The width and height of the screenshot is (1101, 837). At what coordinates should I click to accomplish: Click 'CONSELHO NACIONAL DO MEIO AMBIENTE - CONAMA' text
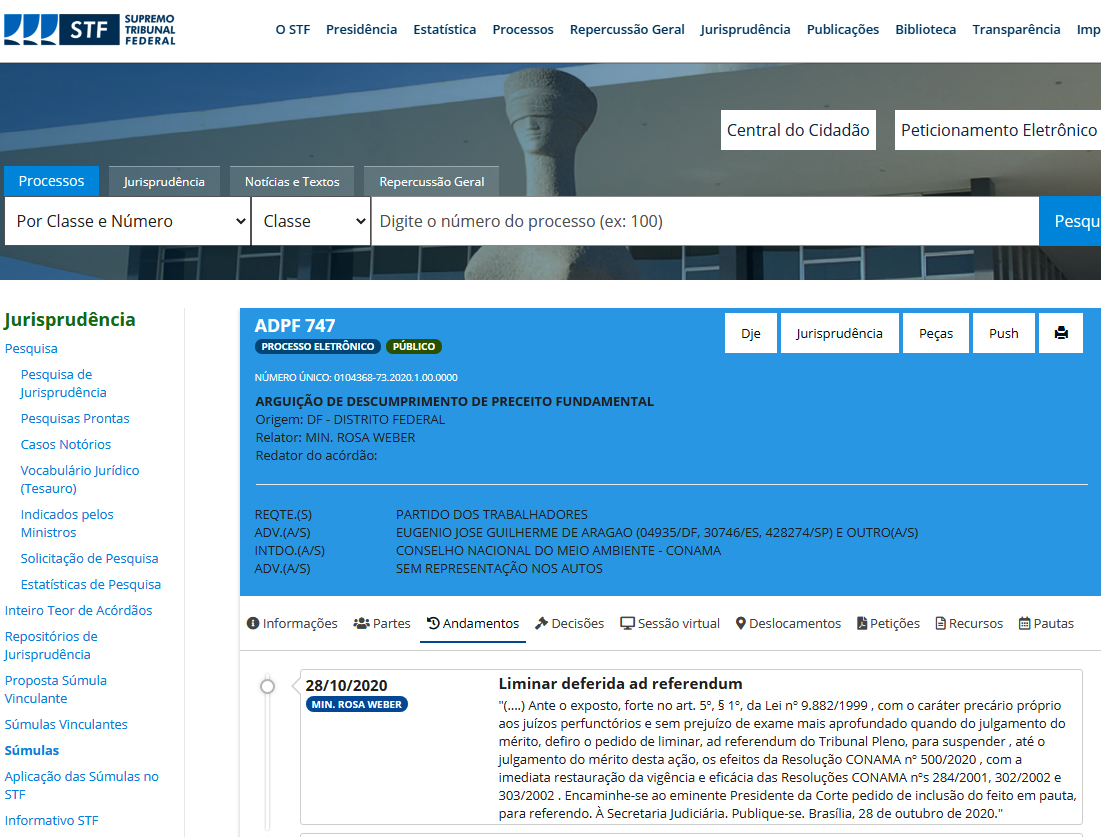[558, 551]
